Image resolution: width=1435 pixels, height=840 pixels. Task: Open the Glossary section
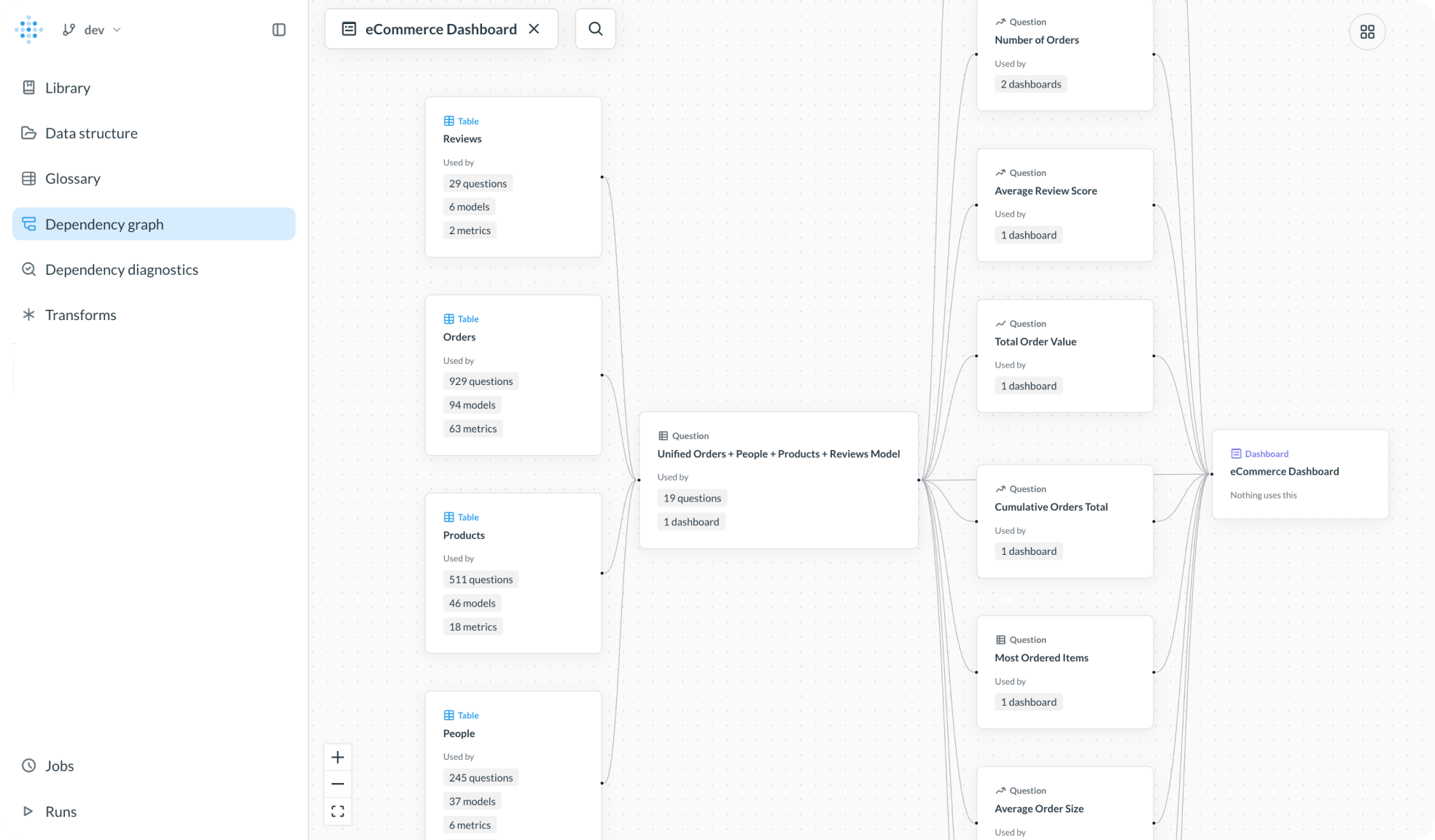point(73,178)
